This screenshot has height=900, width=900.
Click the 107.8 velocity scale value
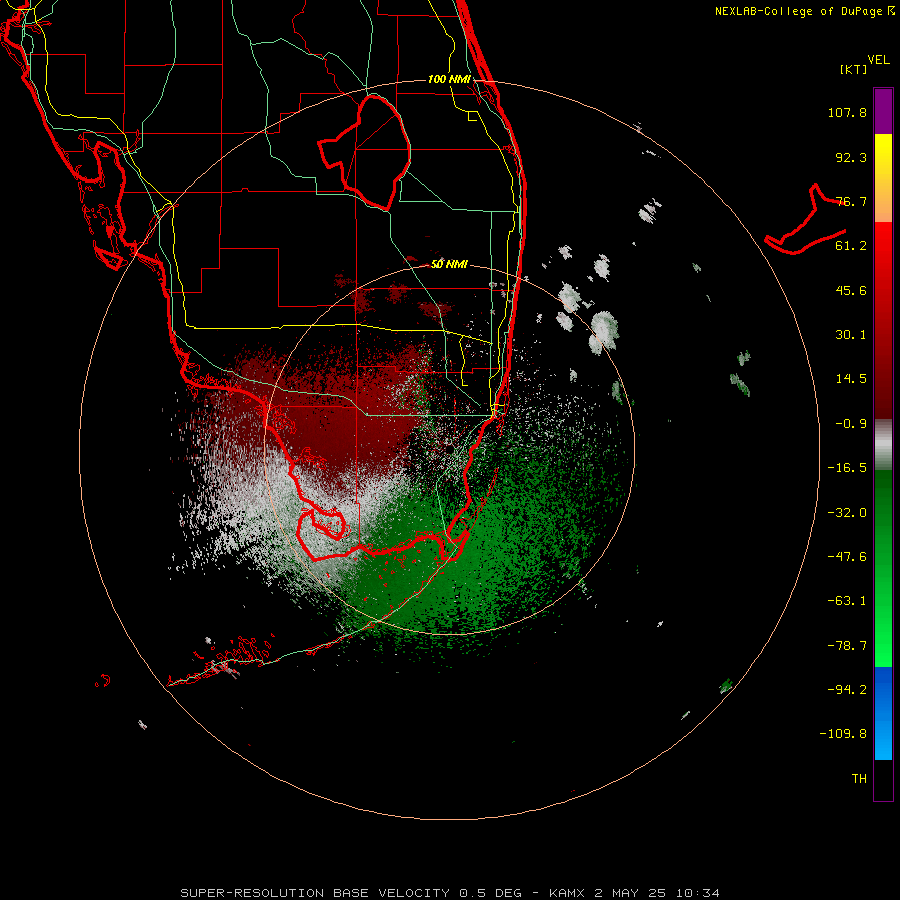coord(847,112)
